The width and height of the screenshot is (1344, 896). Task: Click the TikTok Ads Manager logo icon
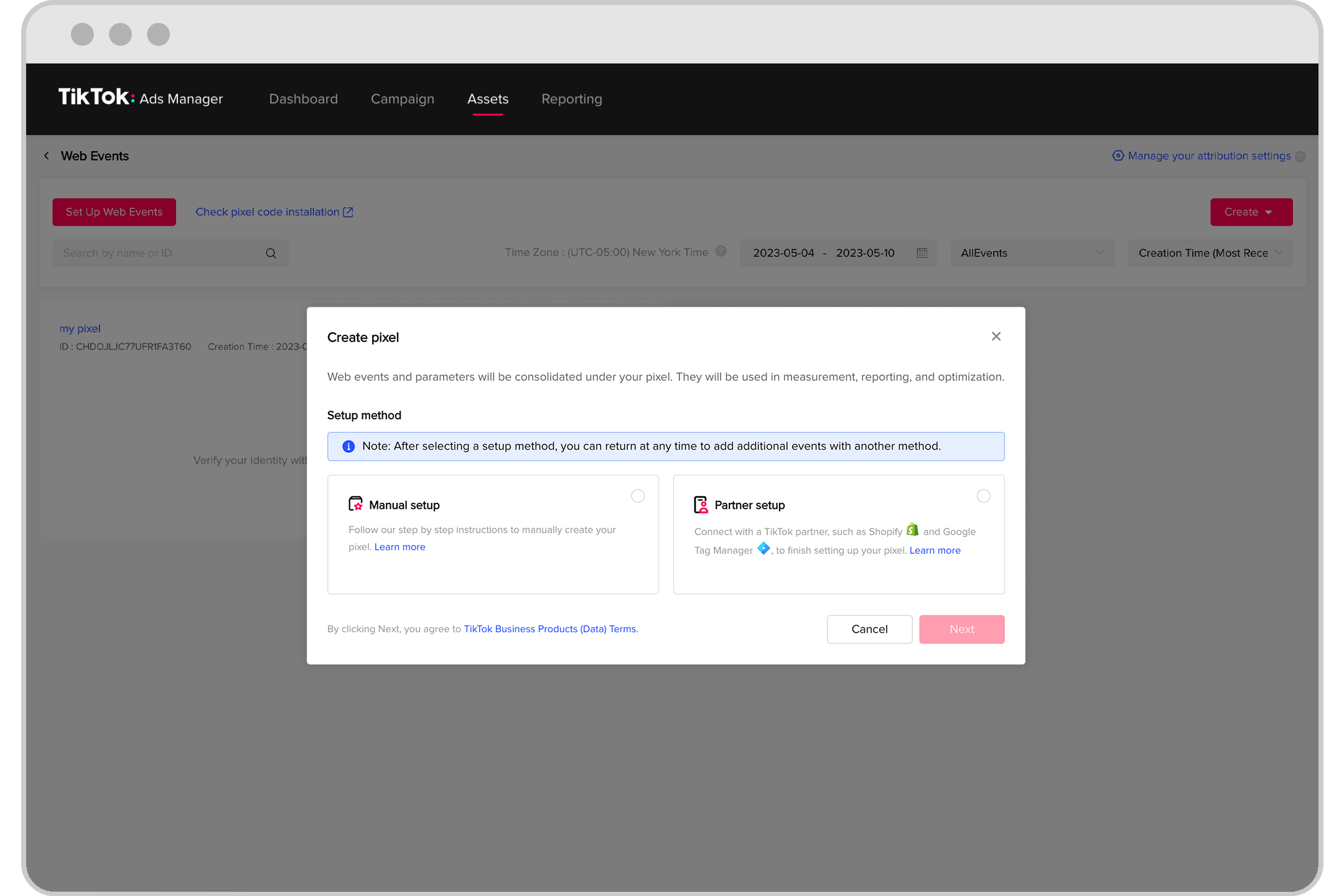tap(140, 99)
